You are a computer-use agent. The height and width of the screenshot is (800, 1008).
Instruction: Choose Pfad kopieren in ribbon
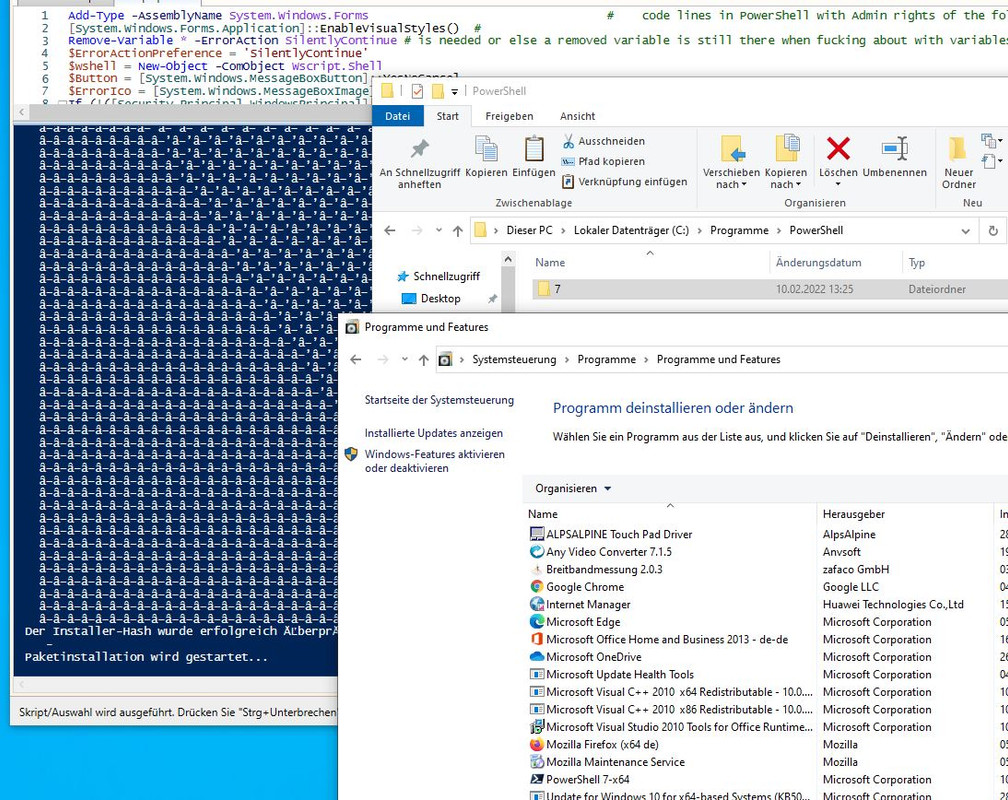click(x=603, y=161)
